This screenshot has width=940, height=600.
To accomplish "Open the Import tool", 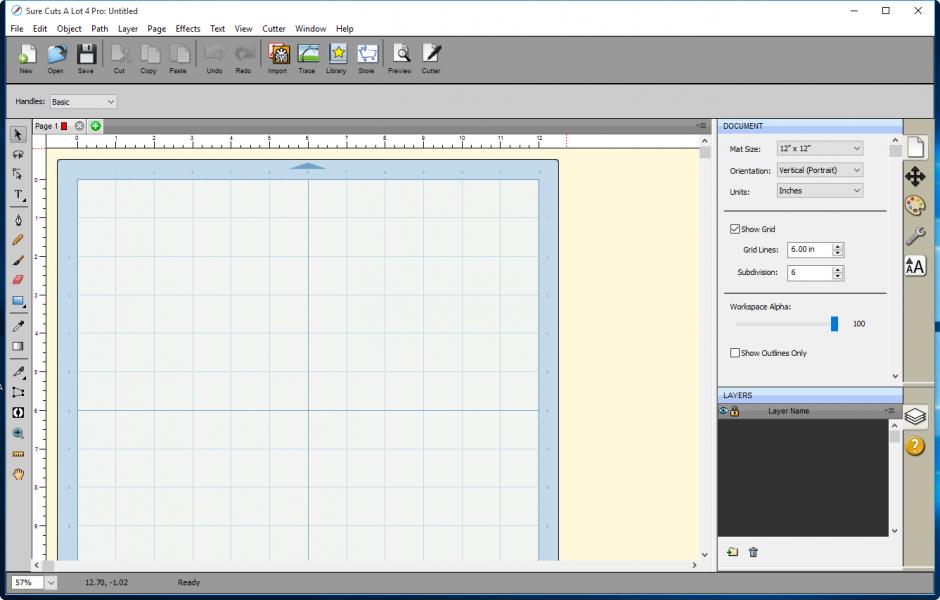I will pyautogui.click(x=277, y=56).
